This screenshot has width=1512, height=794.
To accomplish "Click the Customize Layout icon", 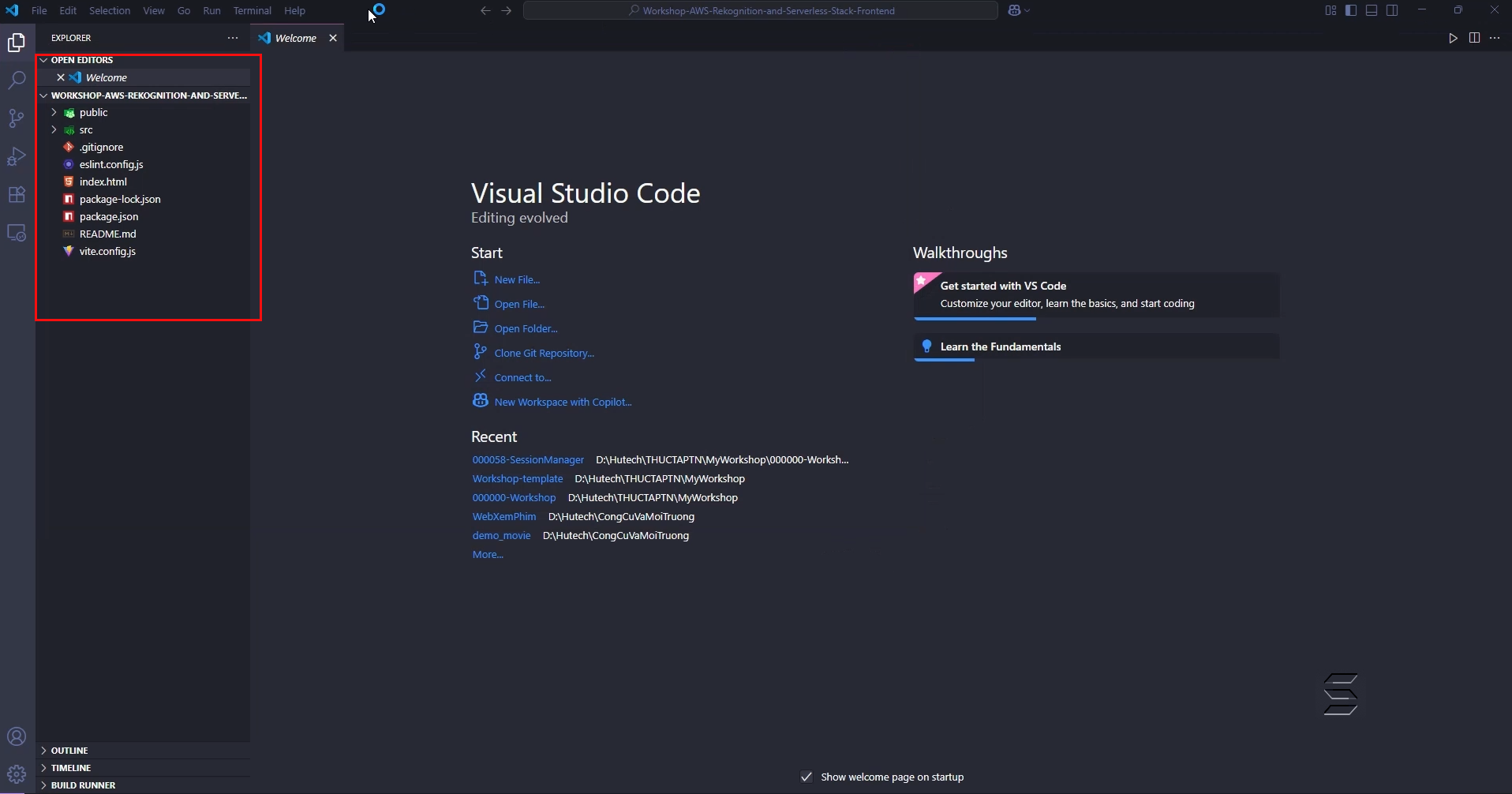I will click(1330, 10).
